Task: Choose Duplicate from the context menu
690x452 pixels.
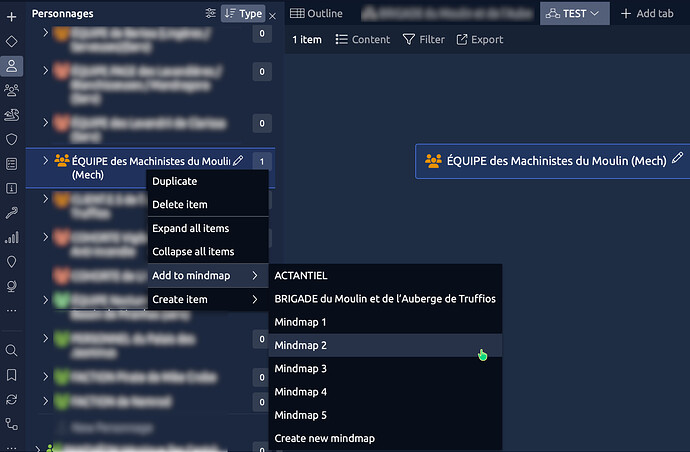Action: tap(208, 181)
